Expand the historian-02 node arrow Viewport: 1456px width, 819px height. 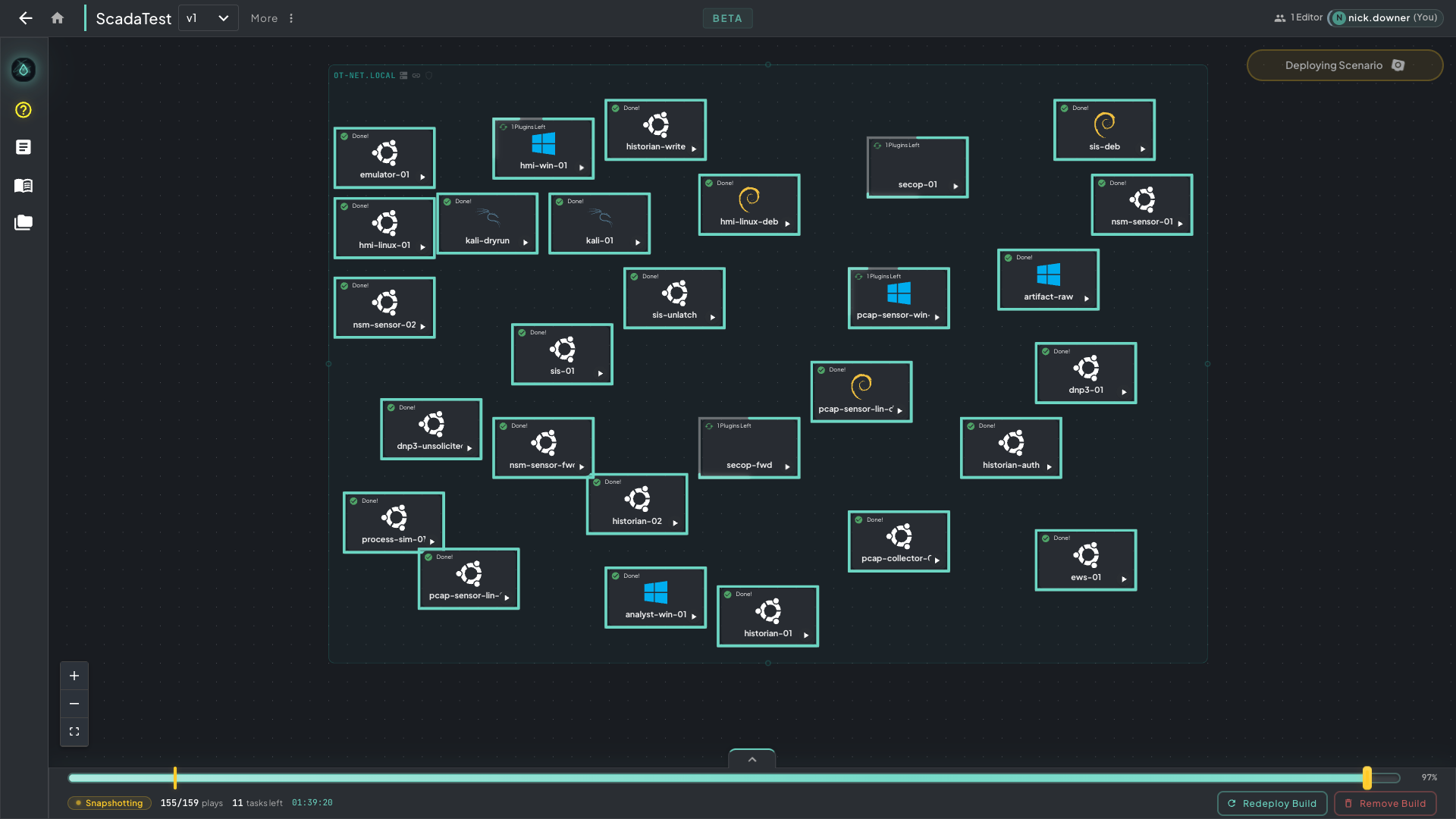click(675, 523)
